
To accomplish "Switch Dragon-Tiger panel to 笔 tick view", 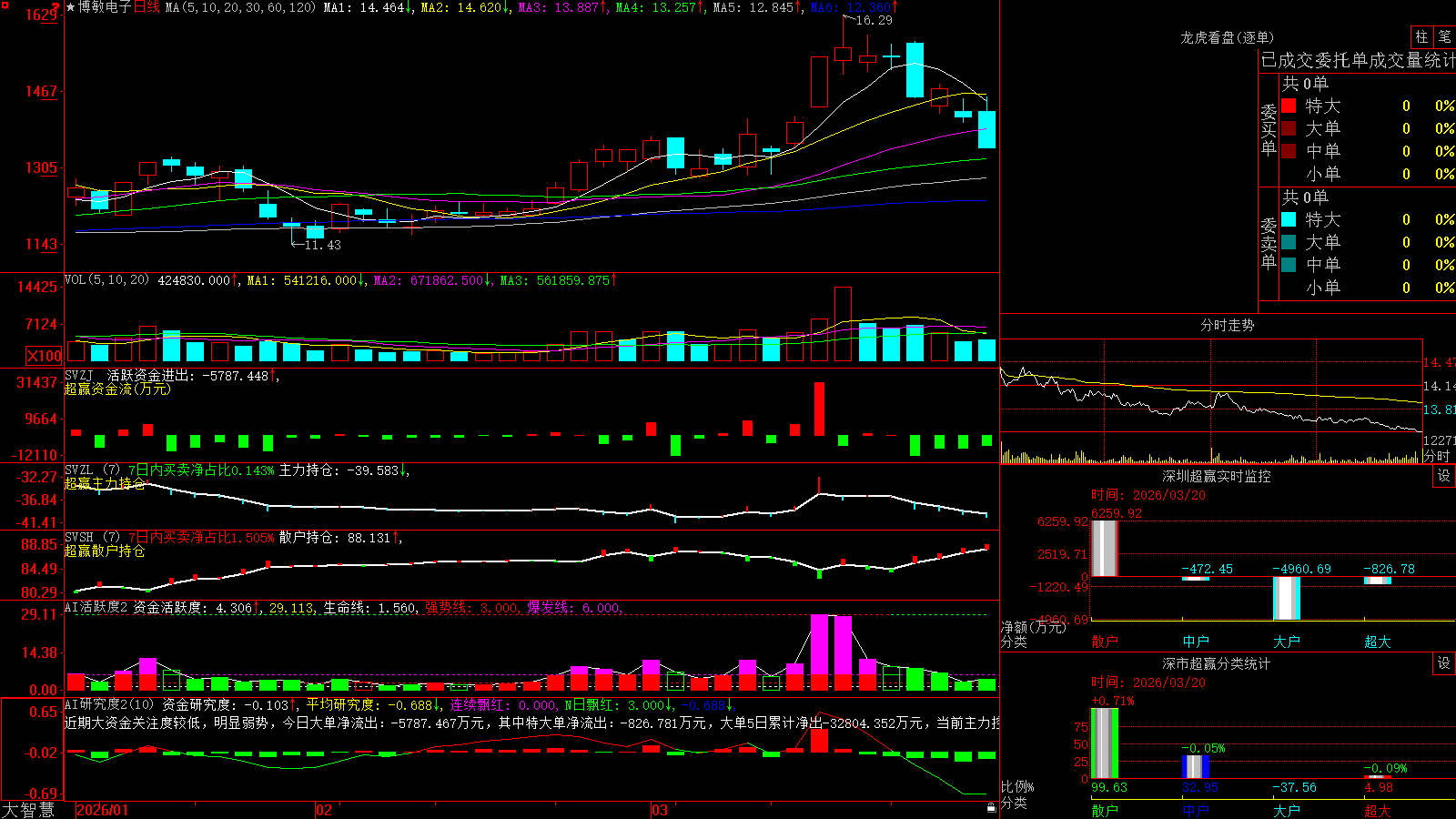I will point(1444,37).
